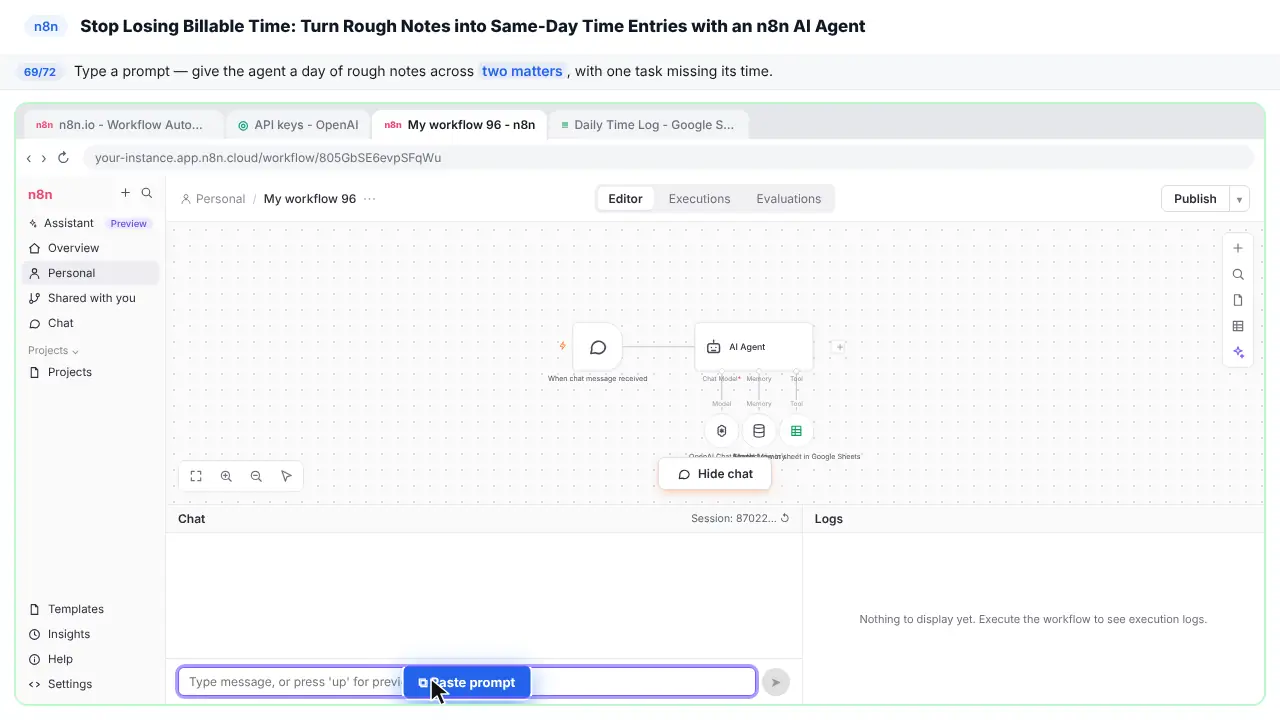
Task: Select the memory node under AI Agent
Action: click(x=759, y=431)
